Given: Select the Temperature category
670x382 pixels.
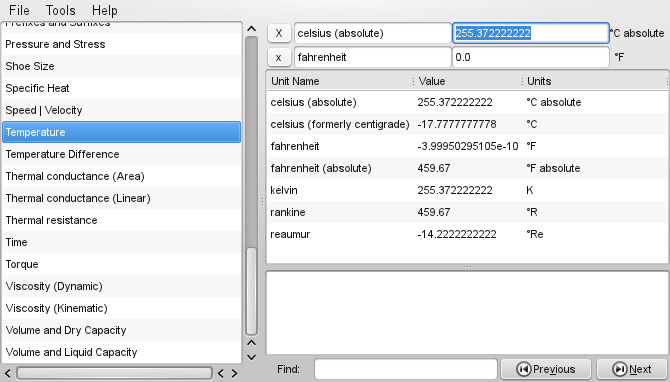Looking at the screenshot, I should click(x=121, y=132).
